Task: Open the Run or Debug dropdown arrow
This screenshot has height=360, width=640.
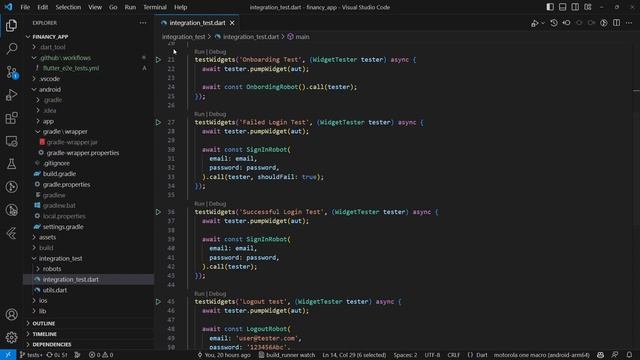Action: point(542,23)
